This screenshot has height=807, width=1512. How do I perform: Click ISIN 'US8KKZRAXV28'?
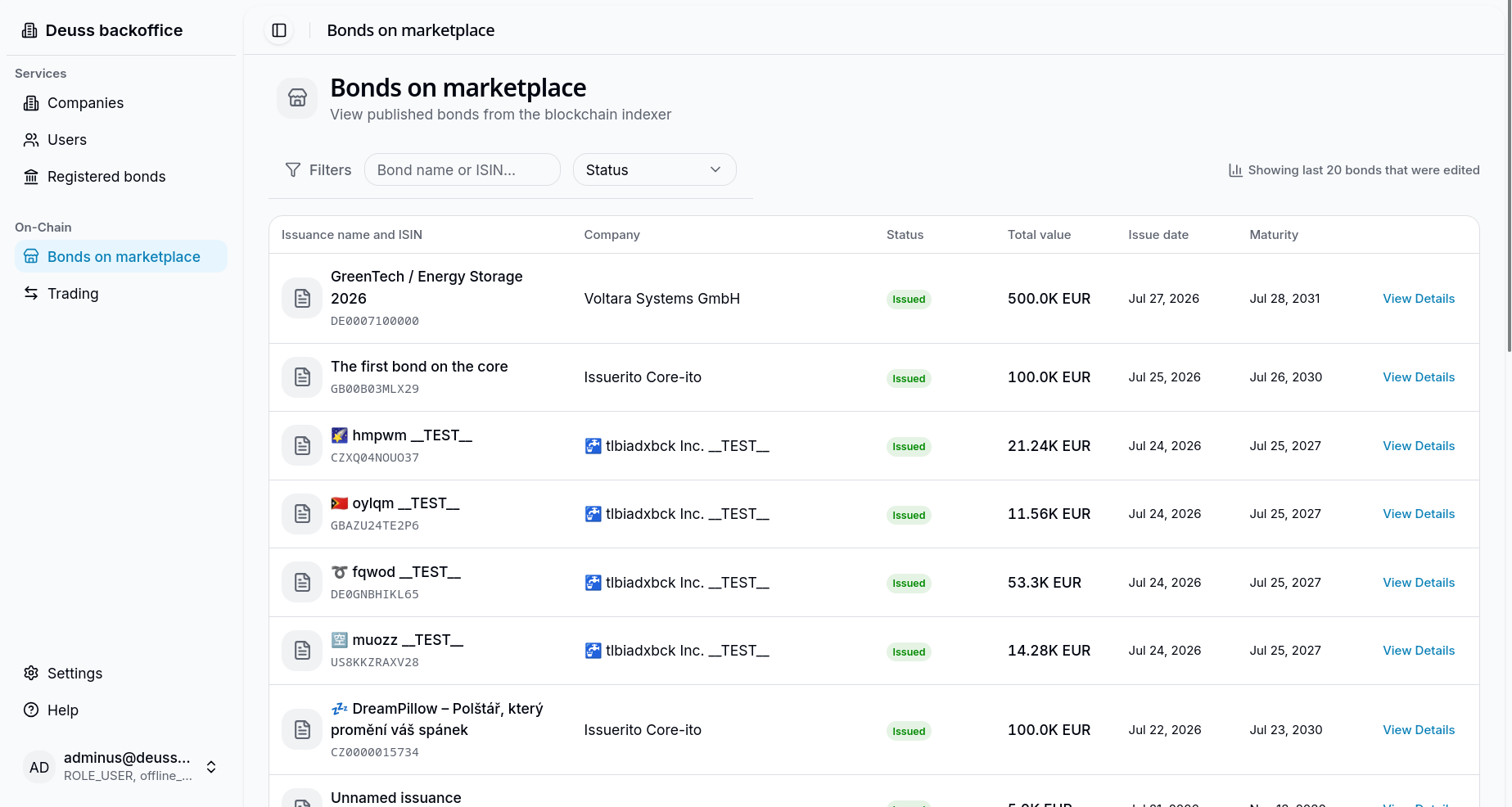click(x=375, y=662)
